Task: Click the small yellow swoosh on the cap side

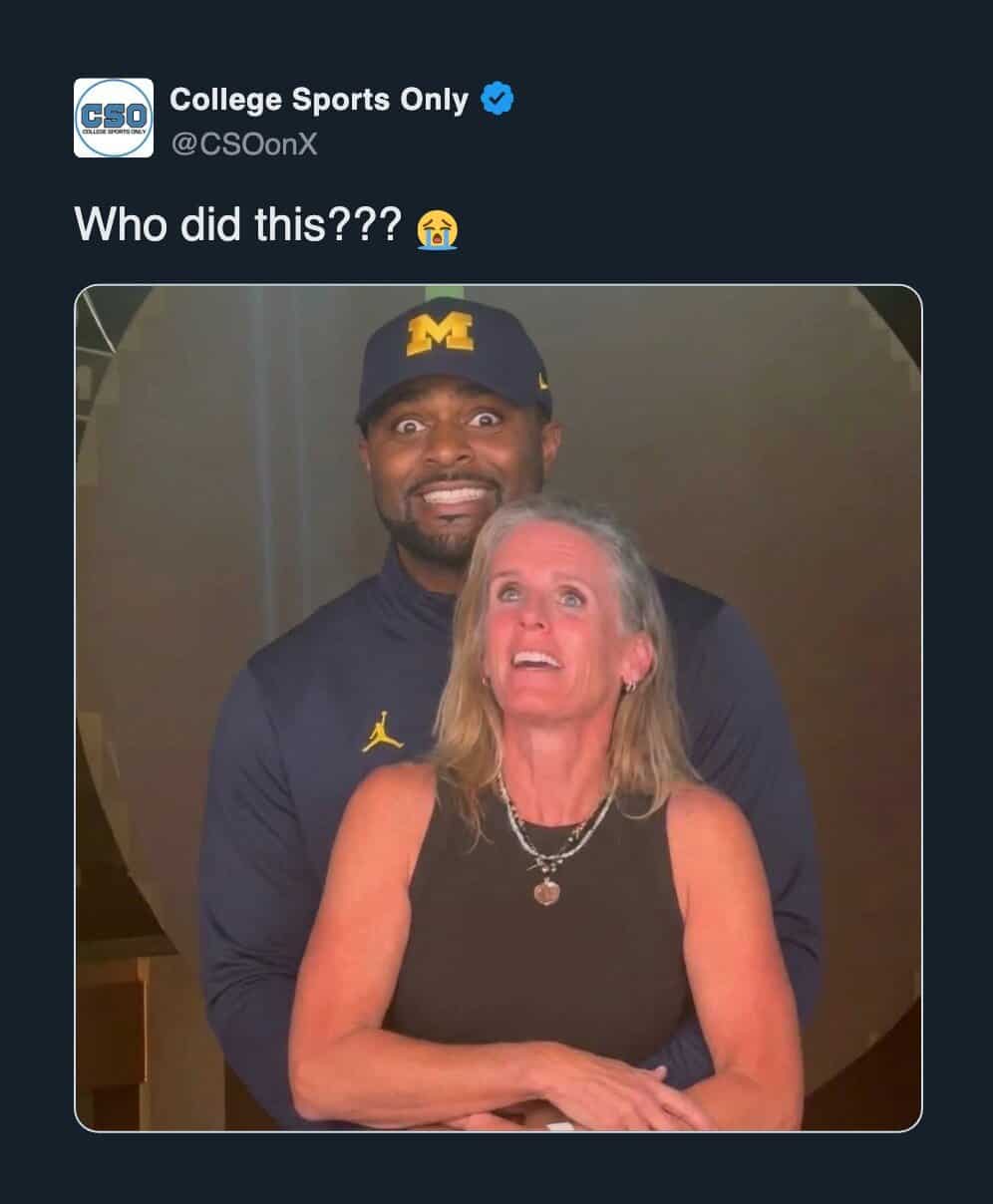Action: (541, 380)
